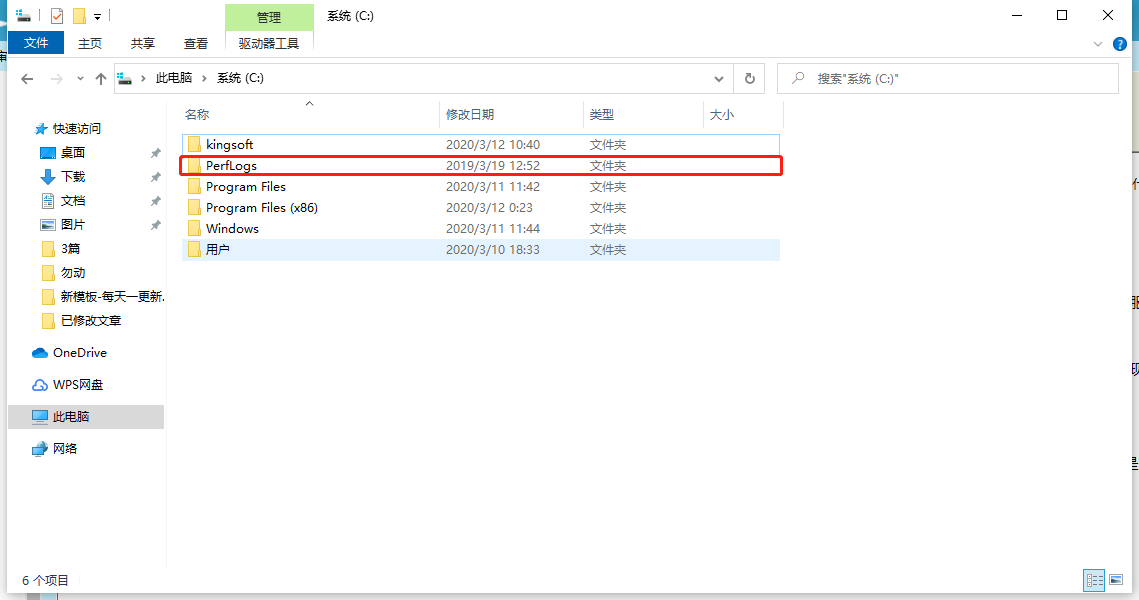Switch to the 查看 ribbon tab

coord(196,43)
